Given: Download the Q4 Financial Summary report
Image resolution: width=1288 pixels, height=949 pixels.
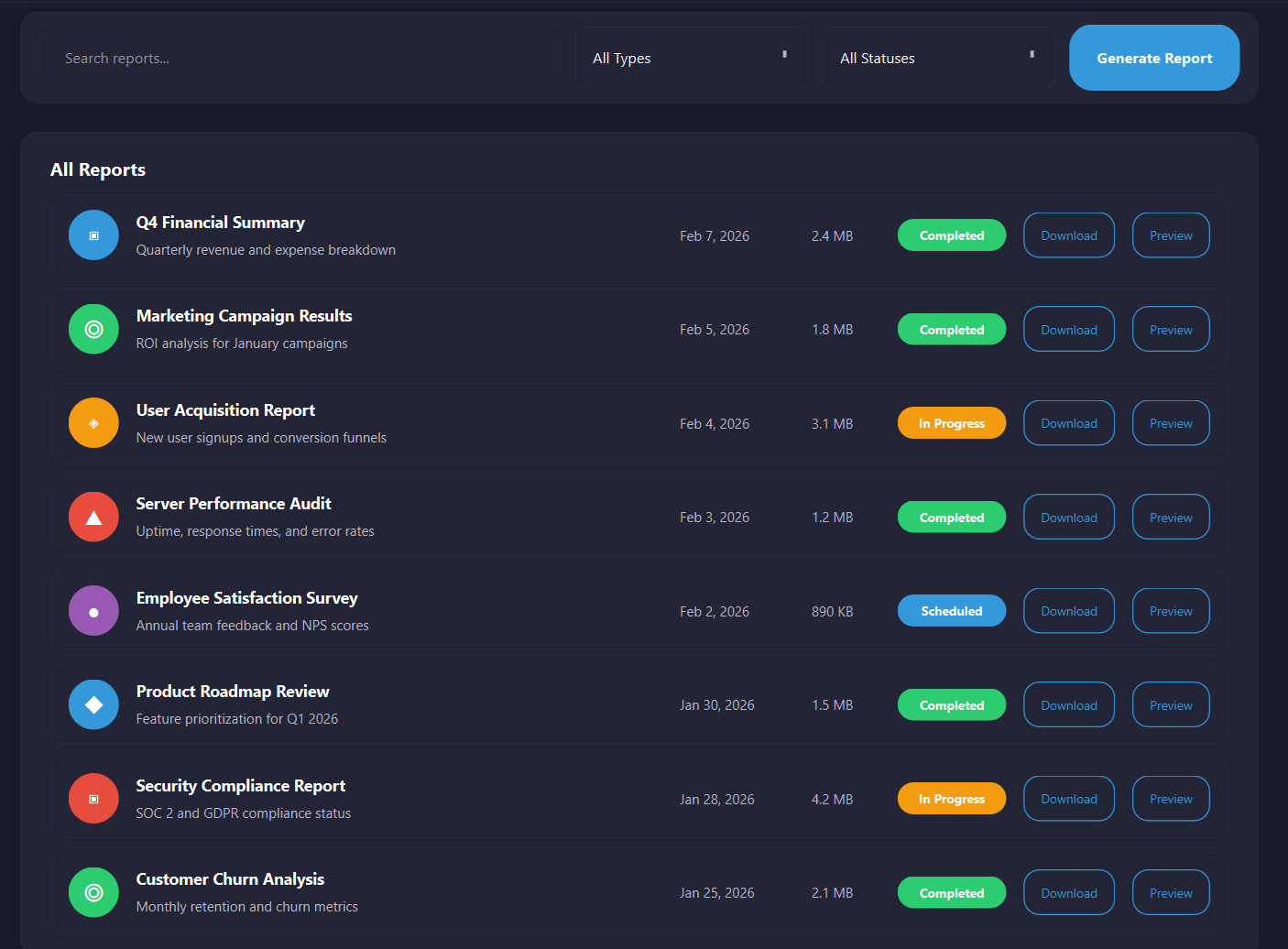Looking at the screenshot, I should (1068, 235).
